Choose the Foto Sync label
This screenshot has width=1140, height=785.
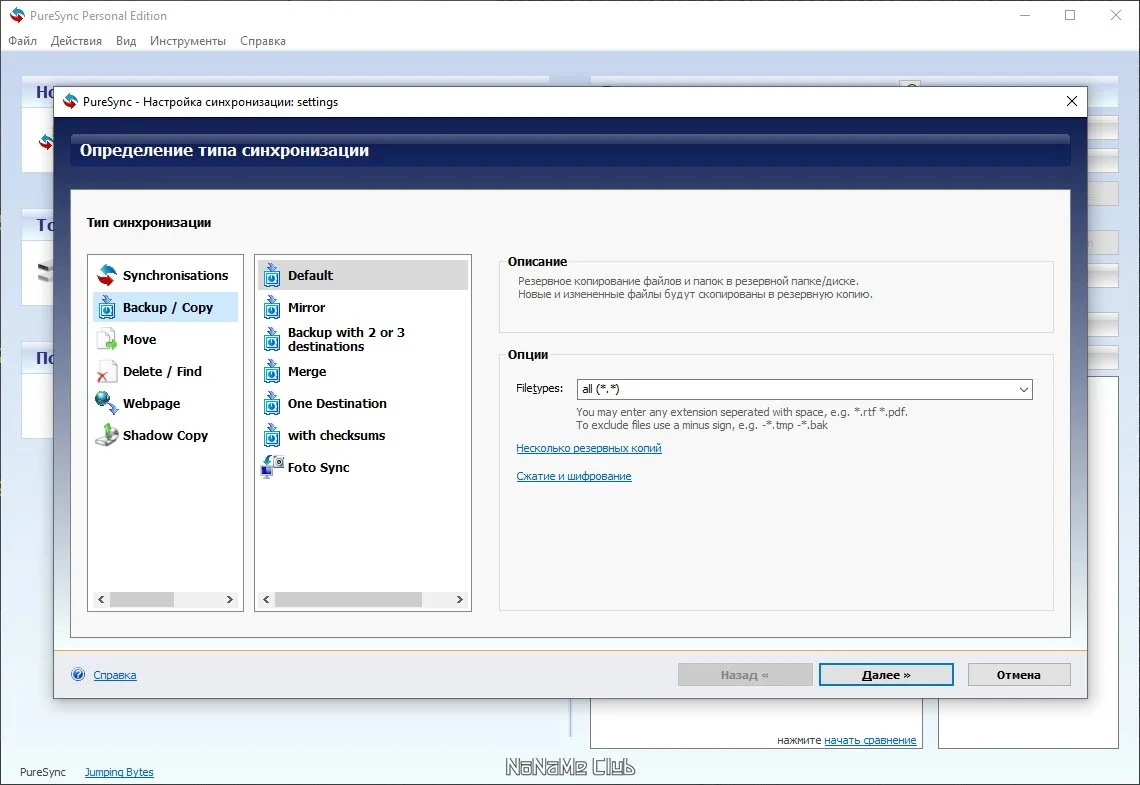pos(318,467)
